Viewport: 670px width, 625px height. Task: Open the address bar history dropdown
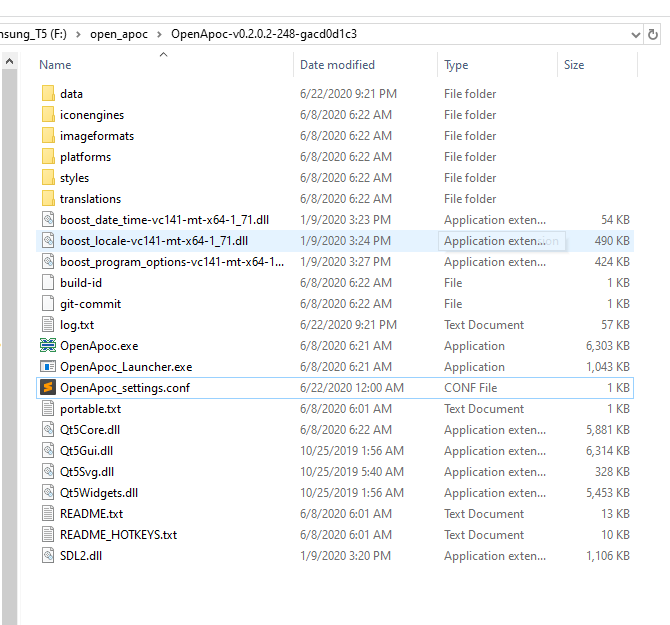[635, 35]
